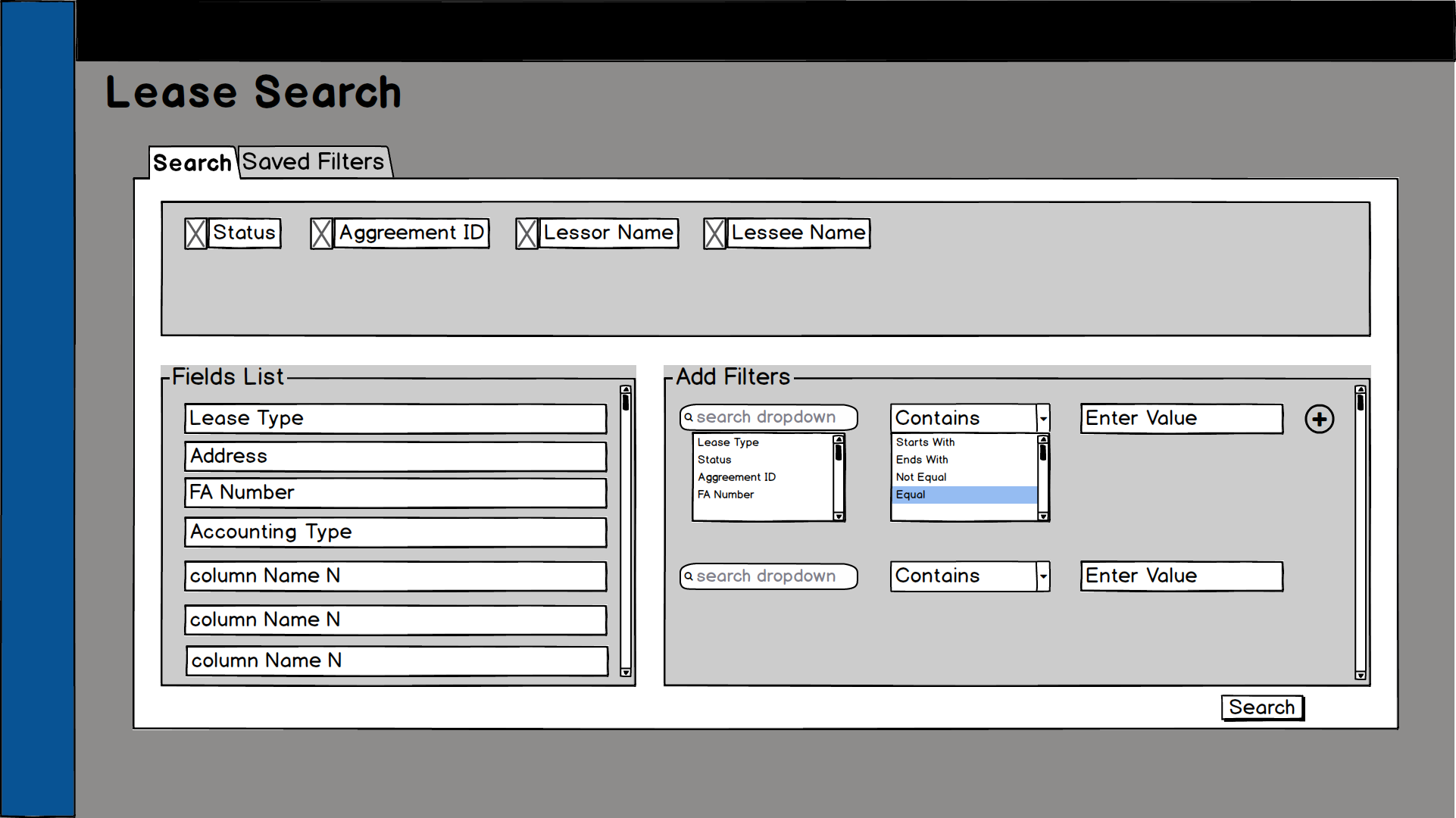Click the first Enter Value field
Viewport: 1456px width, 818px height.
pos(1182,418)
